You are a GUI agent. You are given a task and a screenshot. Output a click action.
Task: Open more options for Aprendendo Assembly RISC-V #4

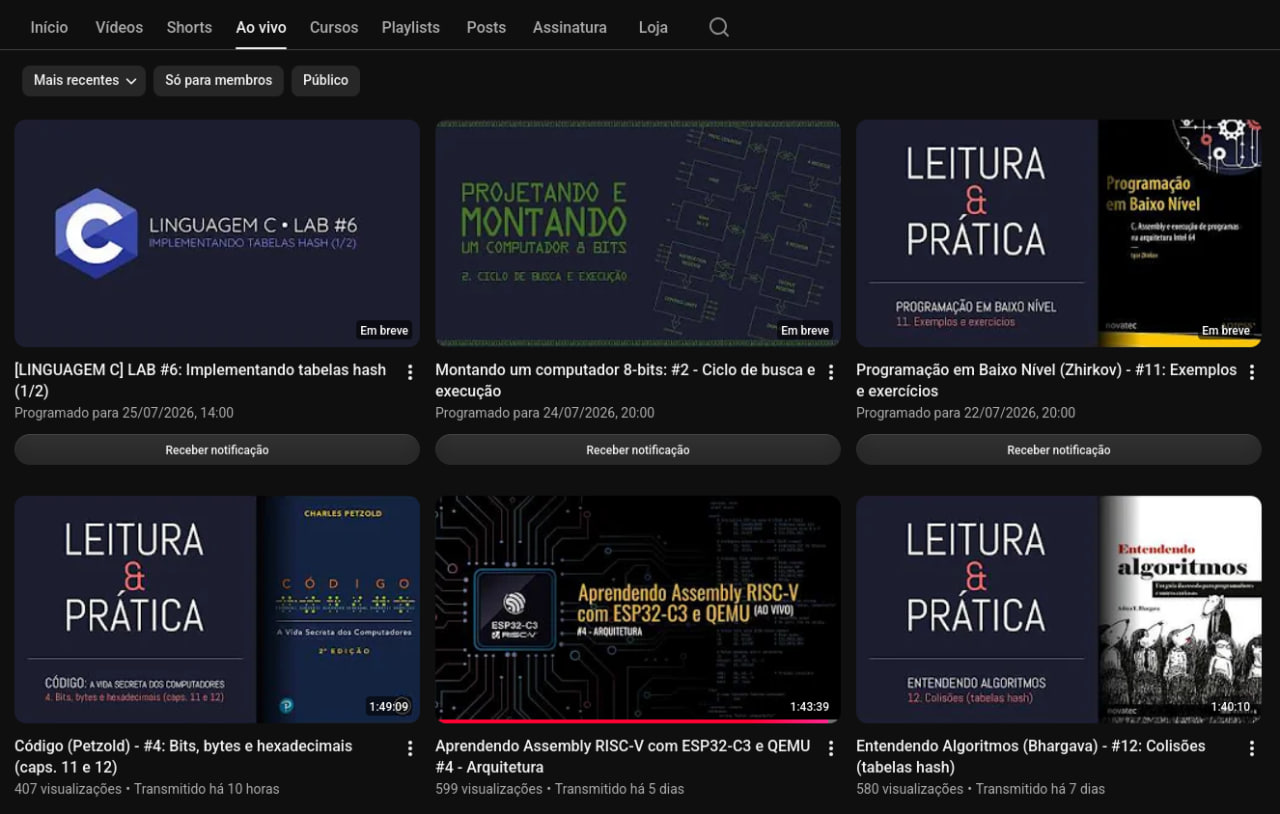(830, 749)
